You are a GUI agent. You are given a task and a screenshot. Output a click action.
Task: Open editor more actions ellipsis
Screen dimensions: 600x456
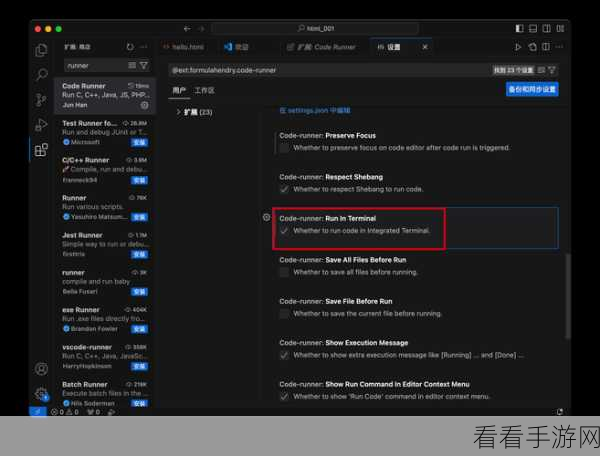click(559, 47)
